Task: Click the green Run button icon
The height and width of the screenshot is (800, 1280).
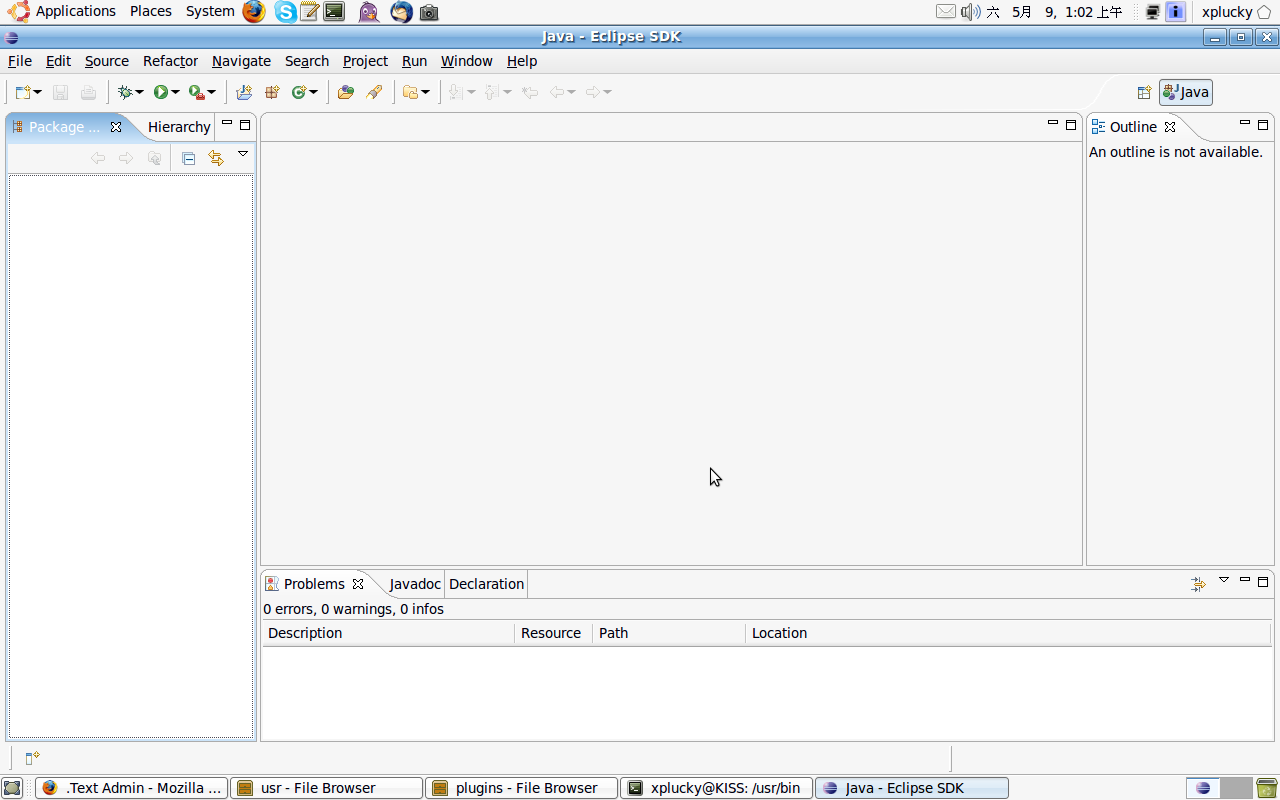Action: 161,92
